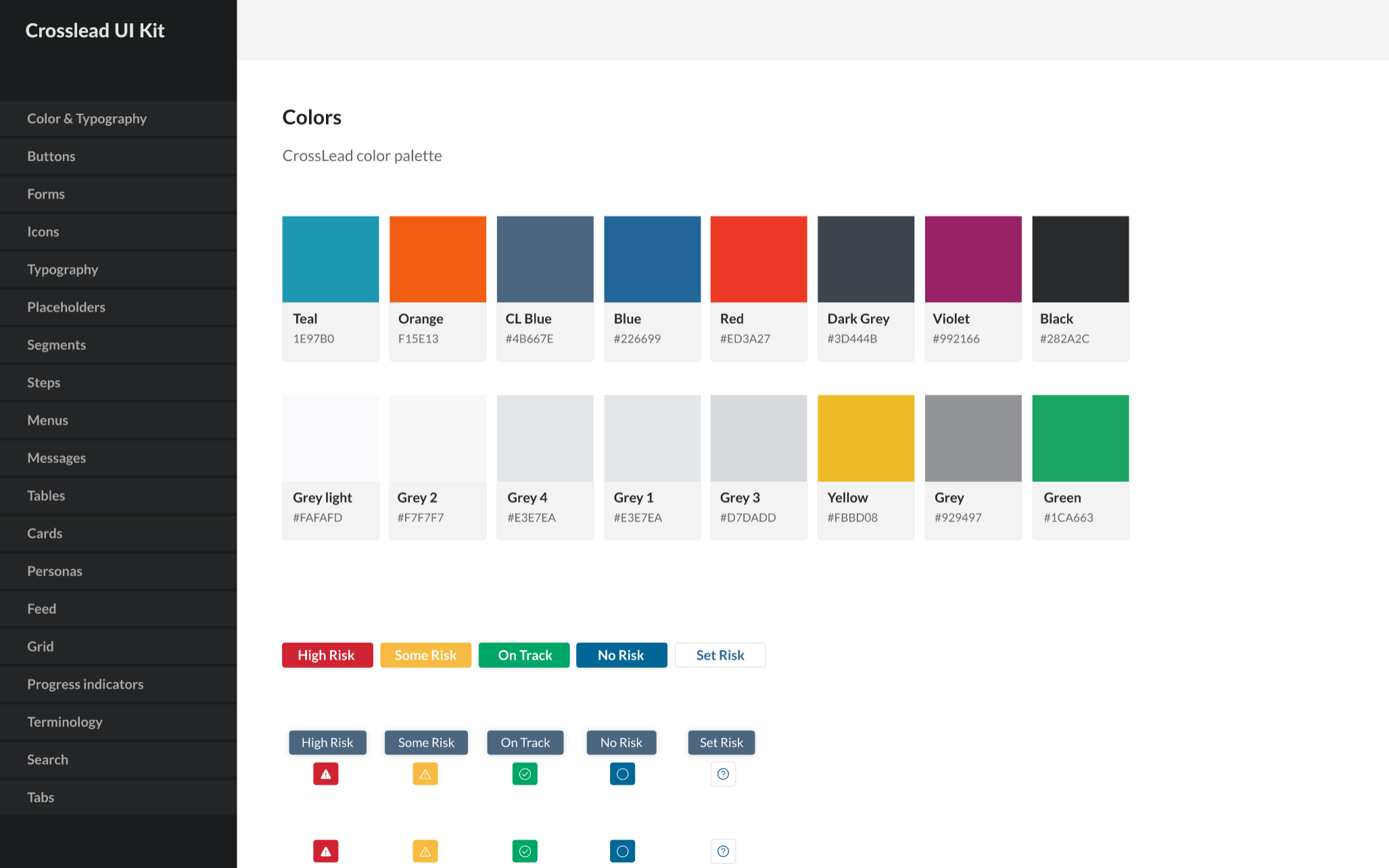This screenshot has width=1389, height=868.
Task: Choose the Yellow color swatch
Action: [866, 438]
